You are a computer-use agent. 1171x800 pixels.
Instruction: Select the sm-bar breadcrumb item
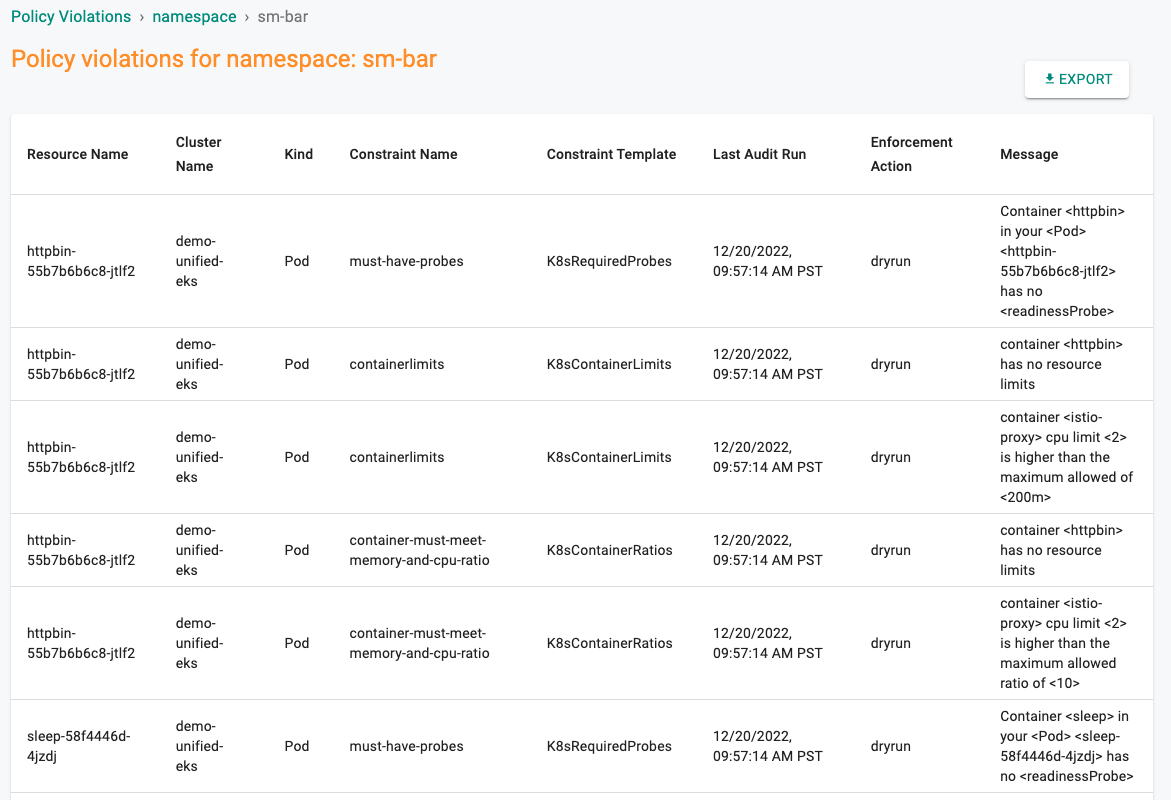tap(283, 16)
